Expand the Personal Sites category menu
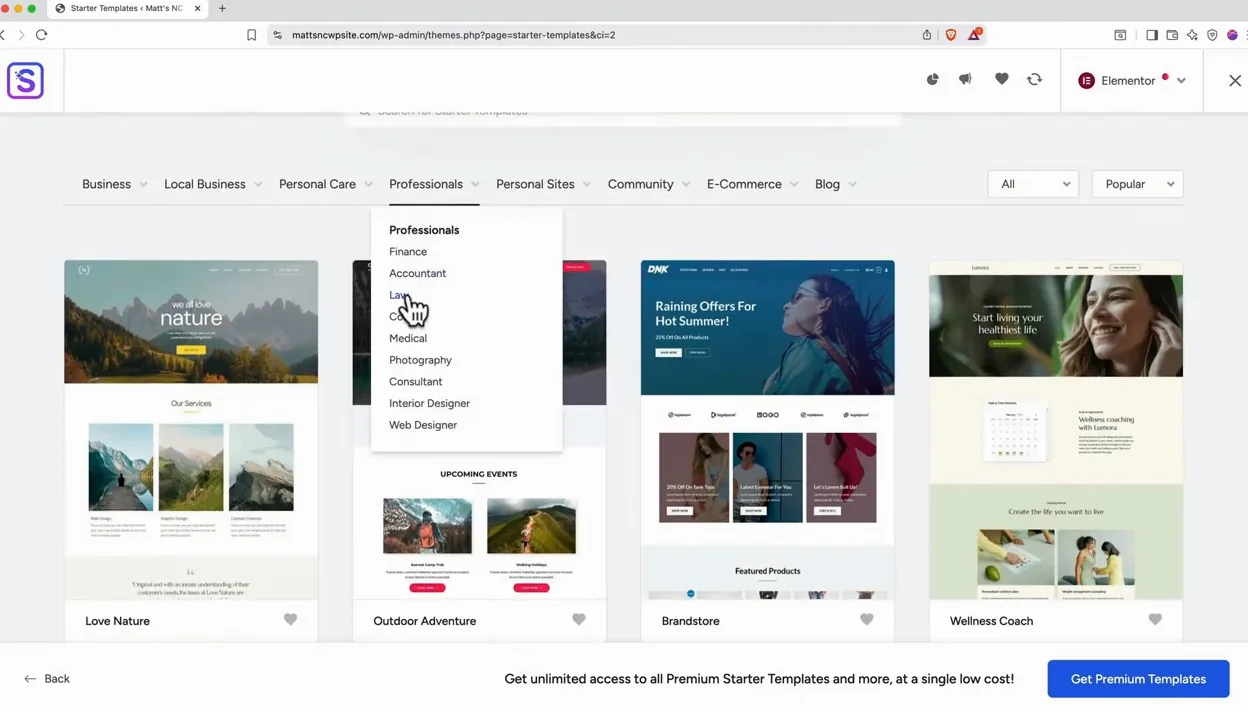This screenshot has height=712, width=1248. (543, 184)
